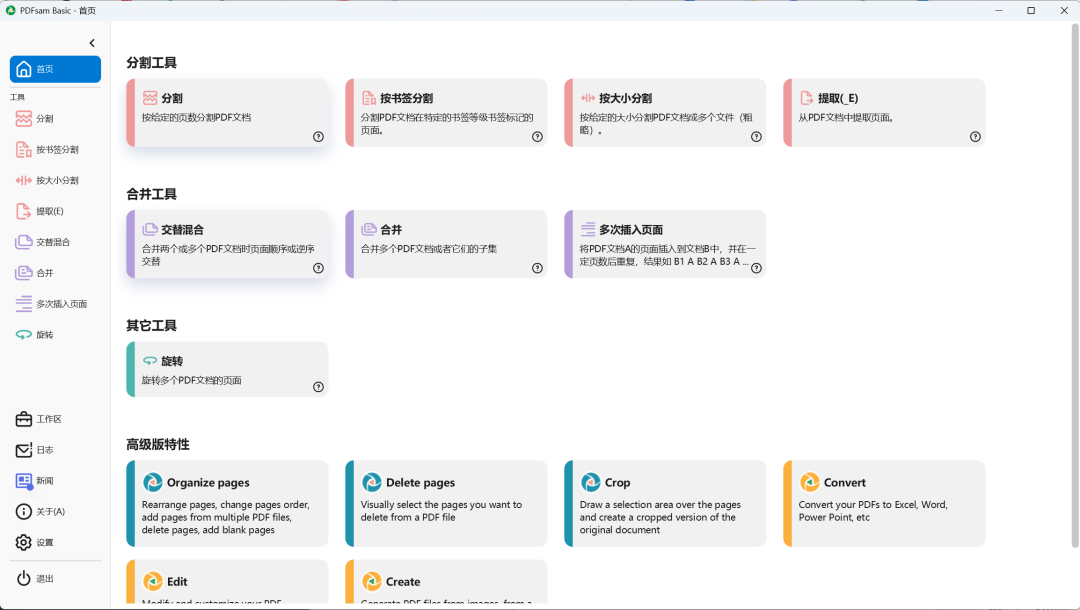Screen dimensions: 1080x610
Task: Open the 关于(A) about page
Action: pyautogui.click(x=44, y=511)
